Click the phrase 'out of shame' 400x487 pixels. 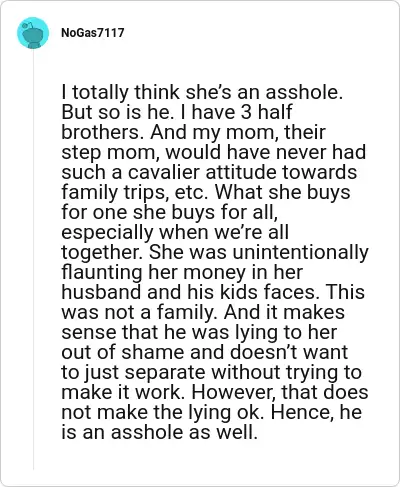tap(123, 352)
